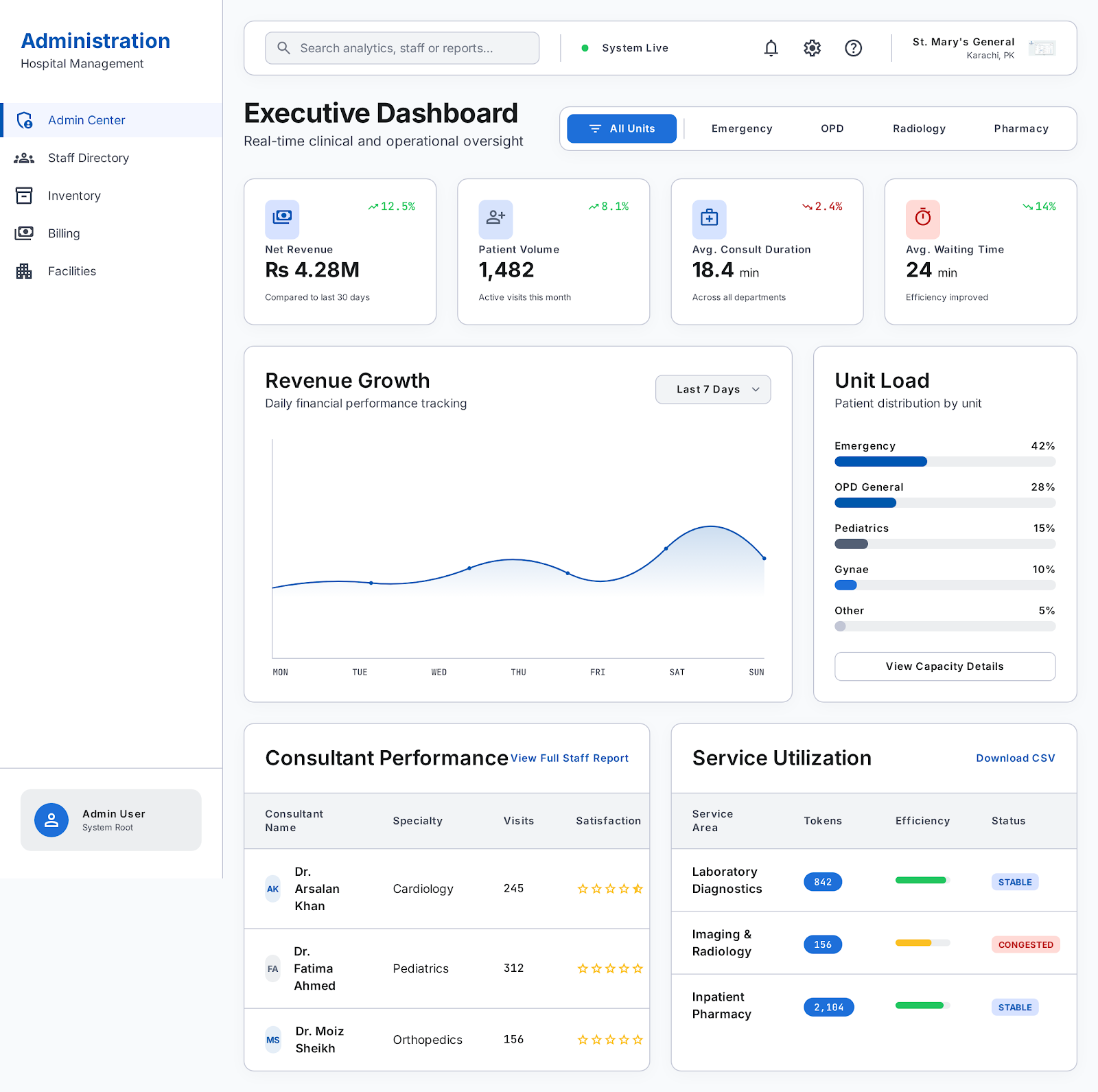
Task: Click the CONGESTED status badge
Action: click(x=1026, y=945)
